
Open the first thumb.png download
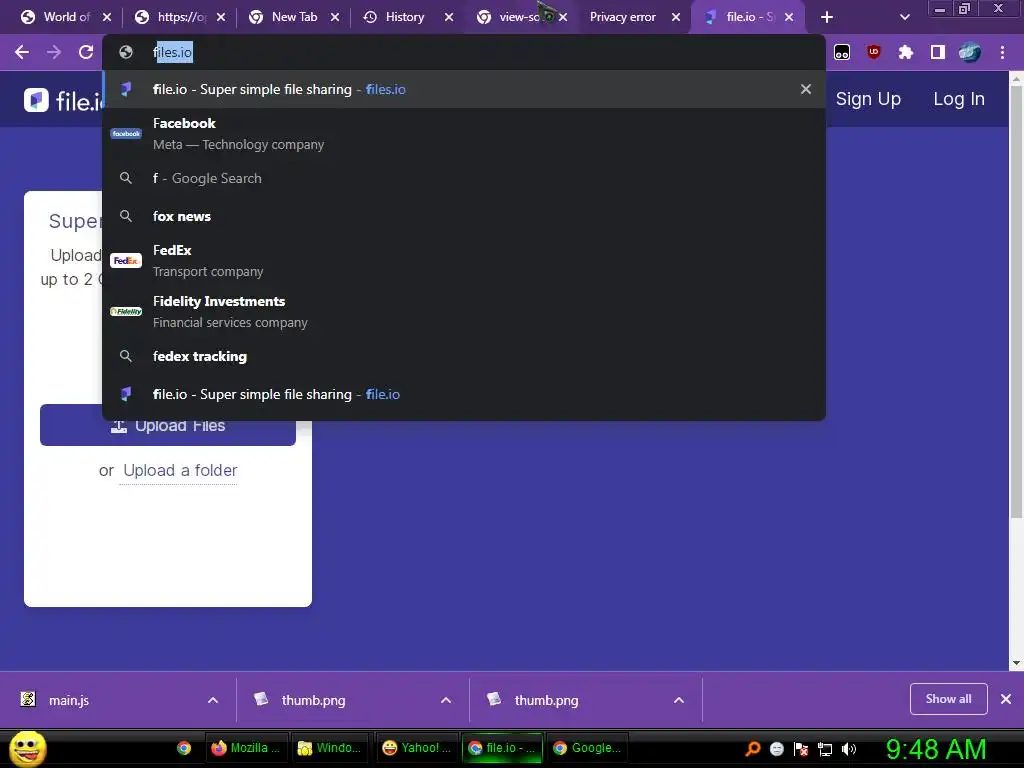313,700
